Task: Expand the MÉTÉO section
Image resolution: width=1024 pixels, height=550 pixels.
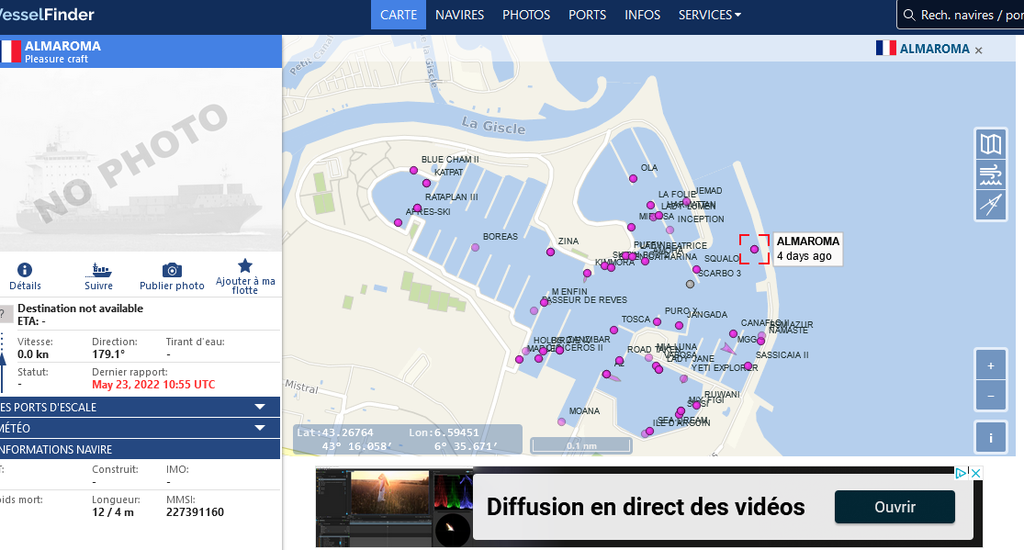Action: tap(140, 428)
